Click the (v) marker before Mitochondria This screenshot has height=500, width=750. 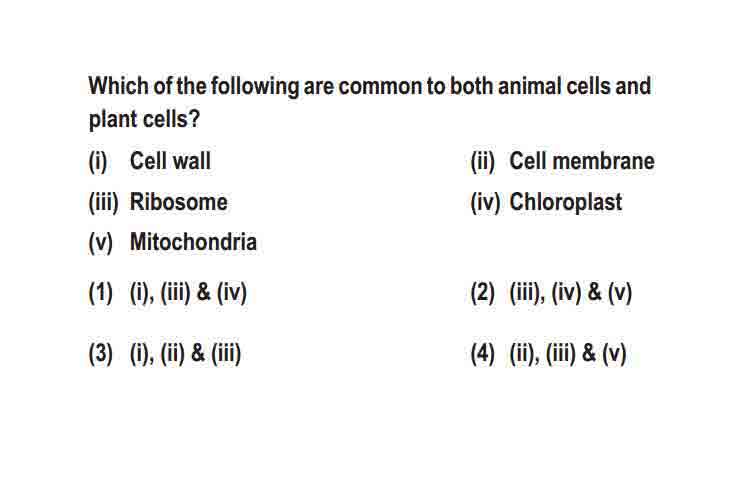(x=100, y=243)
